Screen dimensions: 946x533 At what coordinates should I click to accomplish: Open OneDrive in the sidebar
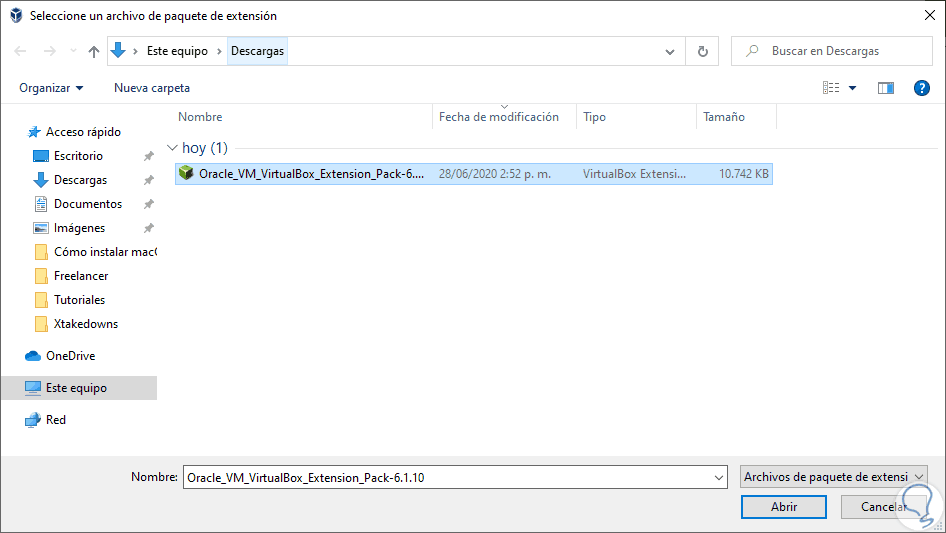tap(71, 356)
